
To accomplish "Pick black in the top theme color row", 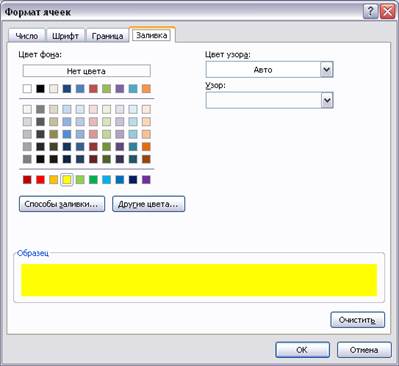I will point(40,89).
